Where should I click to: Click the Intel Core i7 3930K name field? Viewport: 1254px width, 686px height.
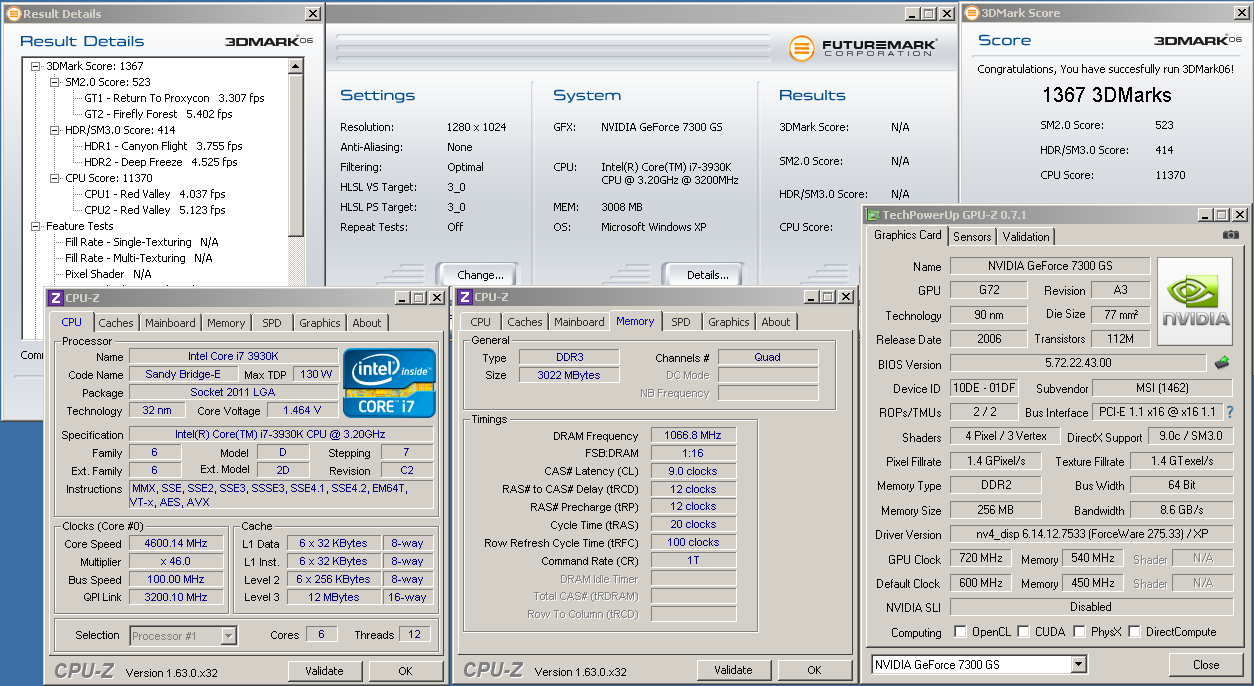pos(234,357)
